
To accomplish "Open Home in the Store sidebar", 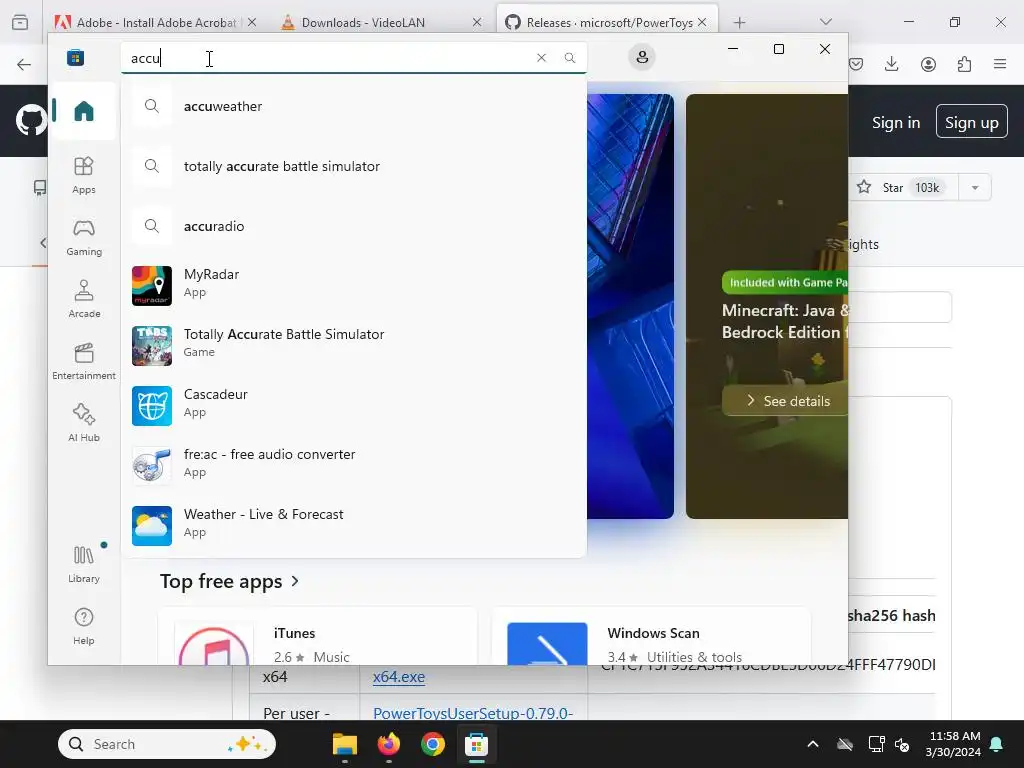I will point(84,111).
